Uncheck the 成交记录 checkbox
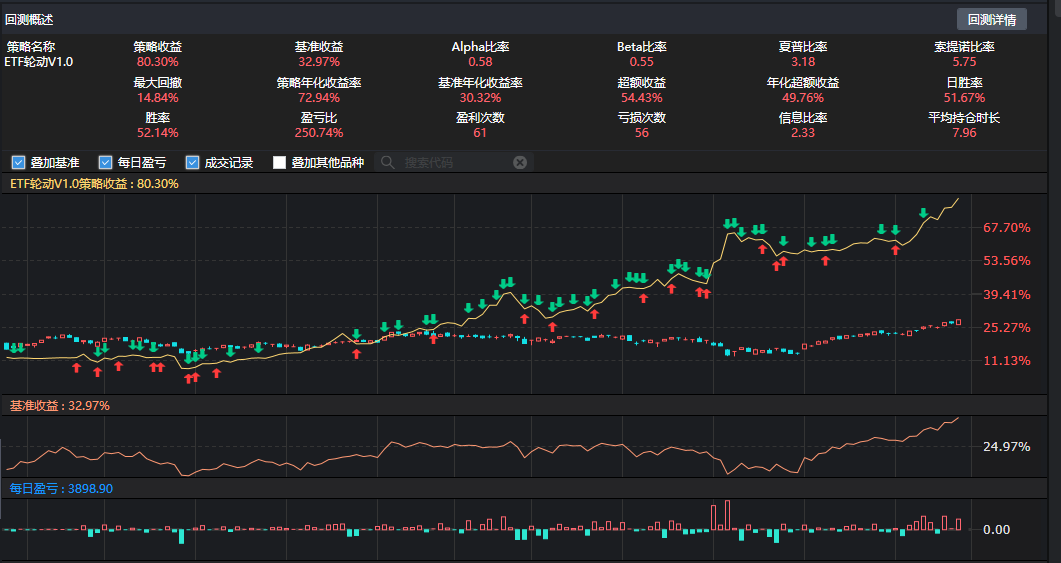 (x=192, y=162)
